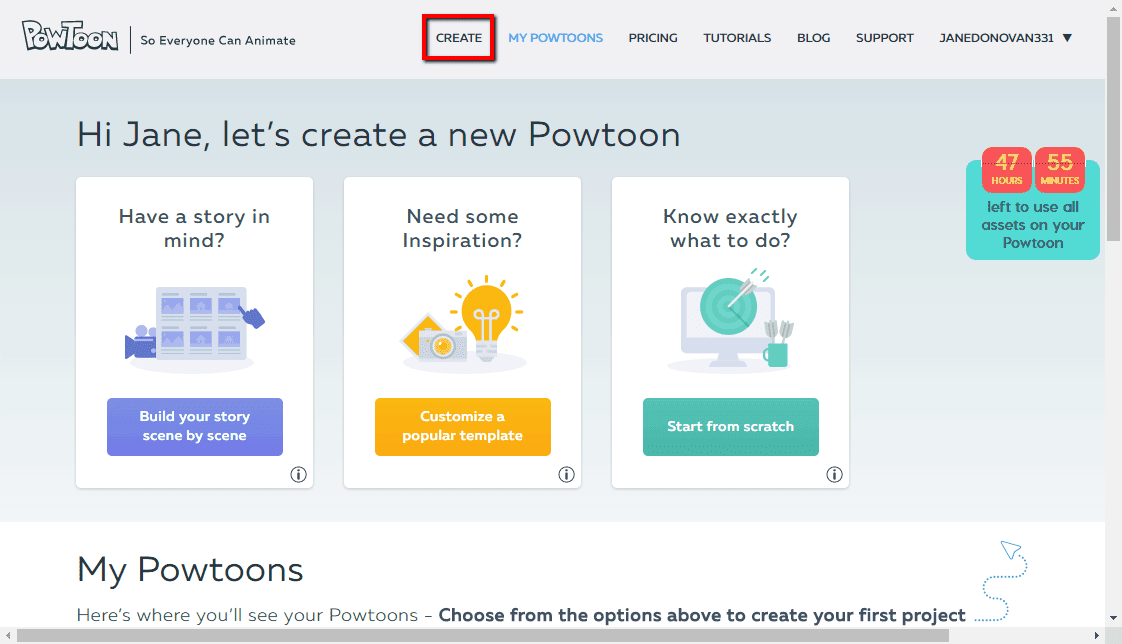This screenshot has width=1122, height=644.
Task: Click the target monitor illustration
Action: click(731, 321)
